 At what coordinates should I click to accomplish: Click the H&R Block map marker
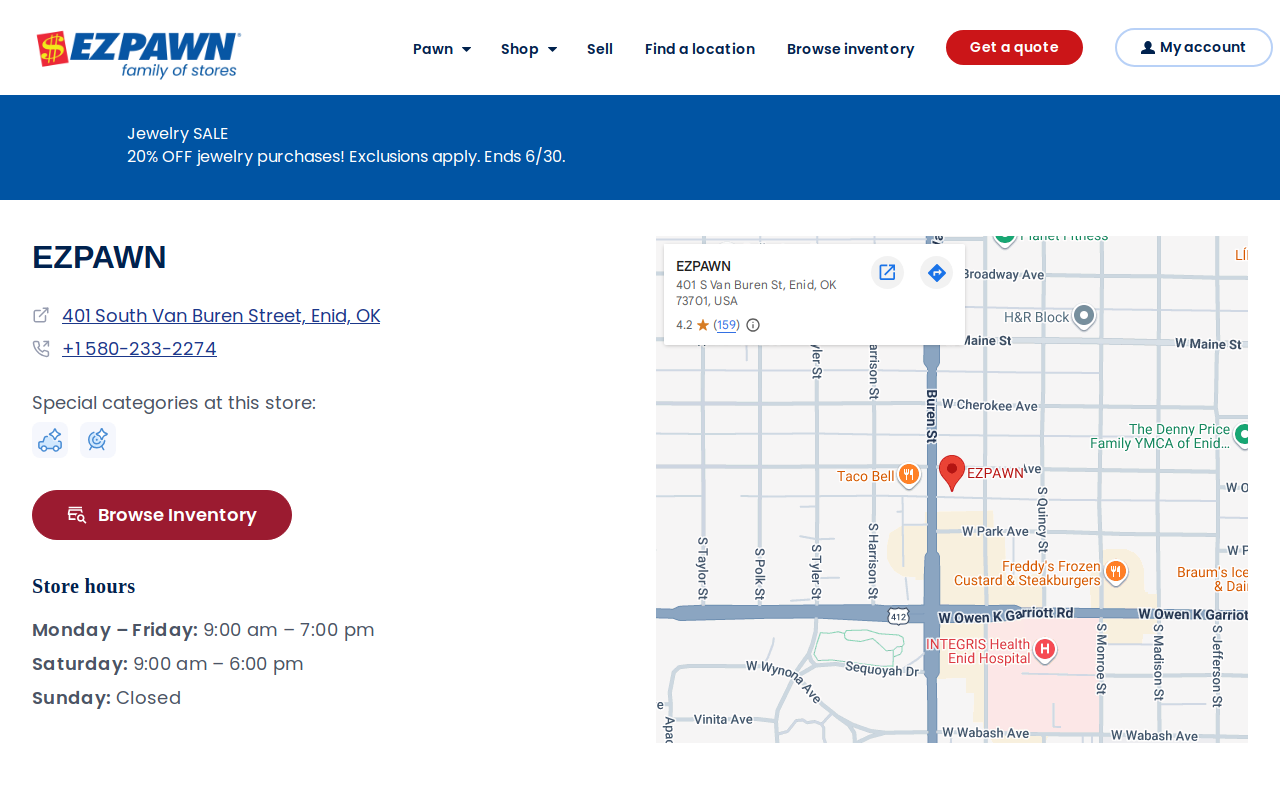tap(1084, 317)
